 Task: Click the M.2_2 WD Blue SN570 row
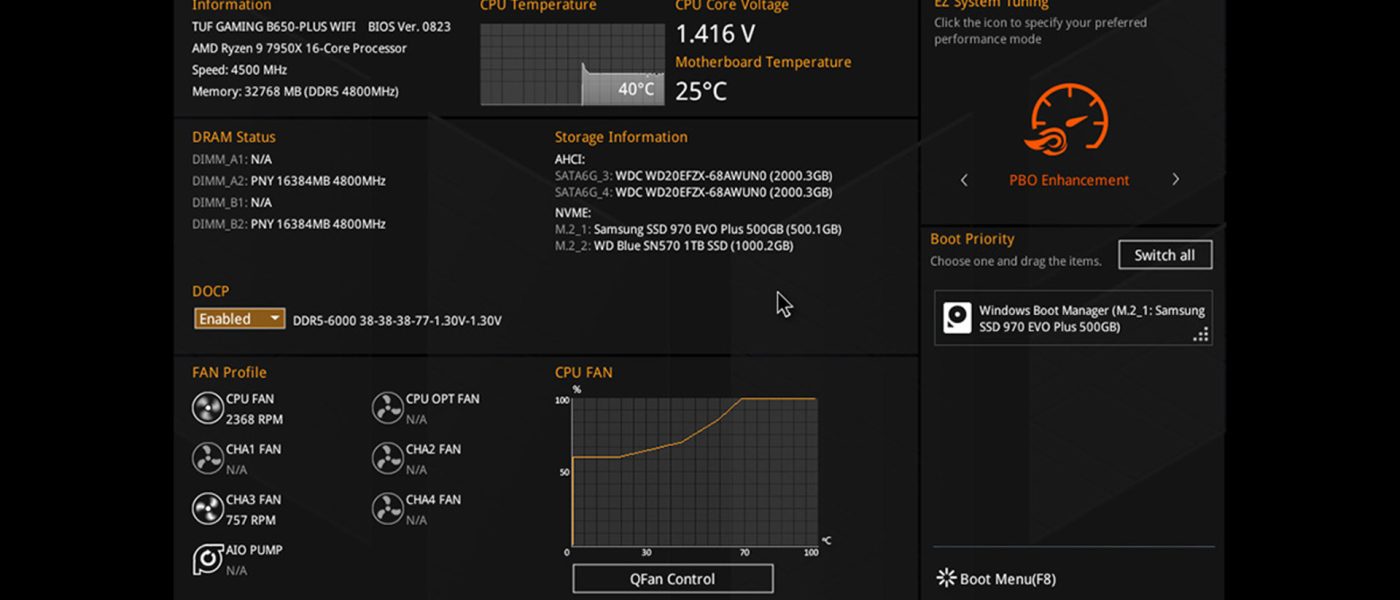tap(674, 245)
